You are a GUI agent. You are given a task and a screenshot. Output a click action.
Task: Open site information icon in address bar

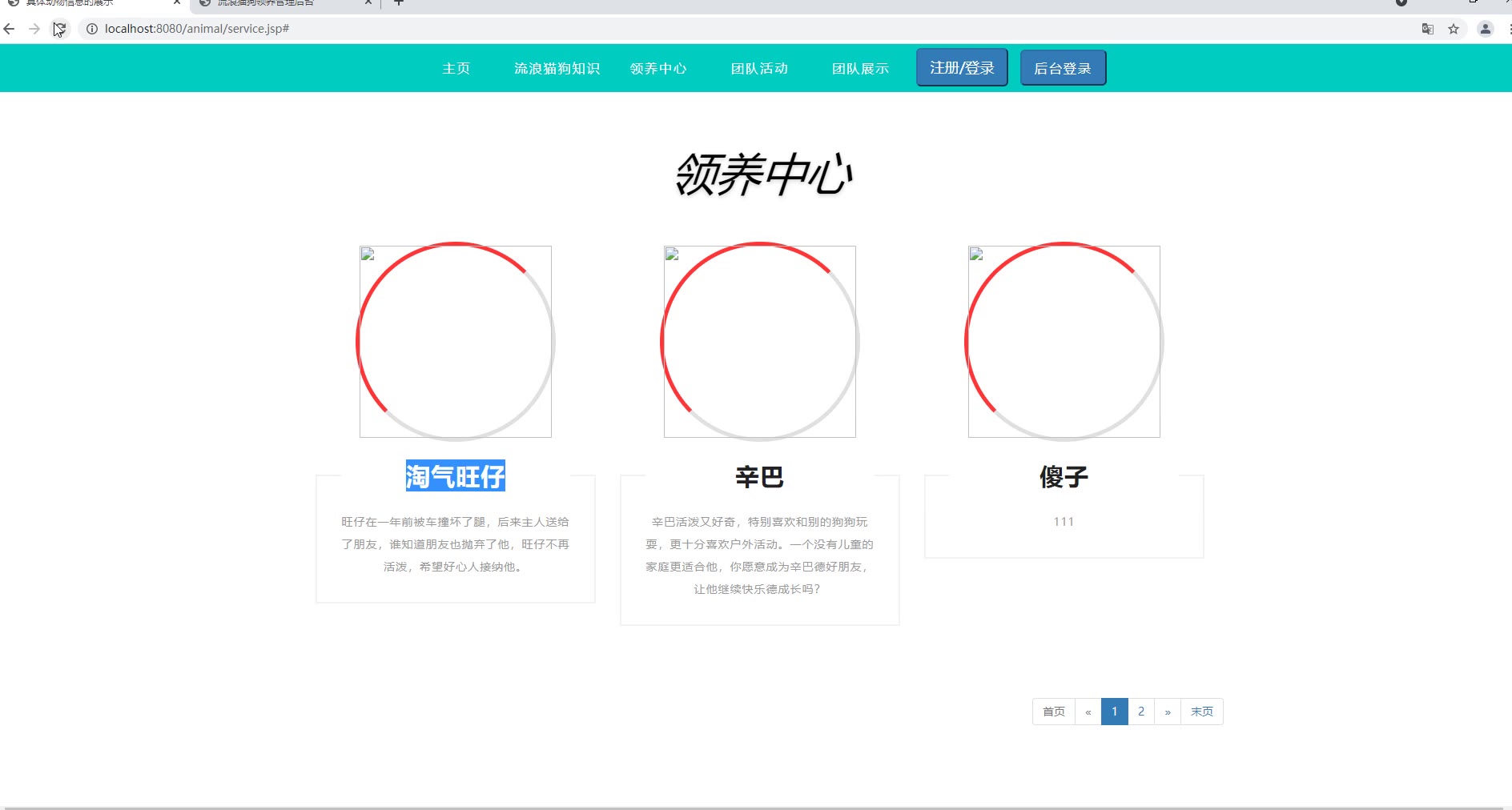(92, 29)
